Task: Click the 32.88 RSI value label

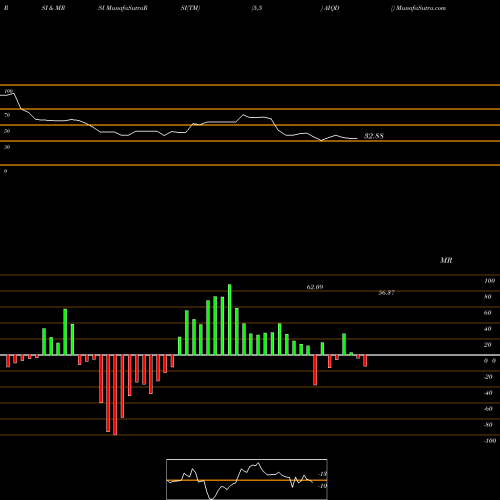Action: coord(374,136)
